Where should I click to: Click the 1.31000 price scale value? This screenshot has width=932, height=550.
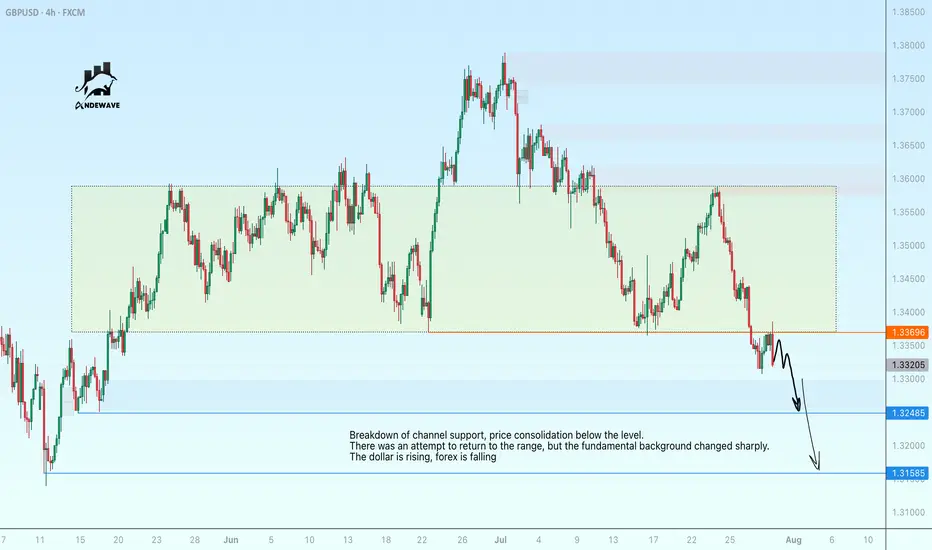908,512
